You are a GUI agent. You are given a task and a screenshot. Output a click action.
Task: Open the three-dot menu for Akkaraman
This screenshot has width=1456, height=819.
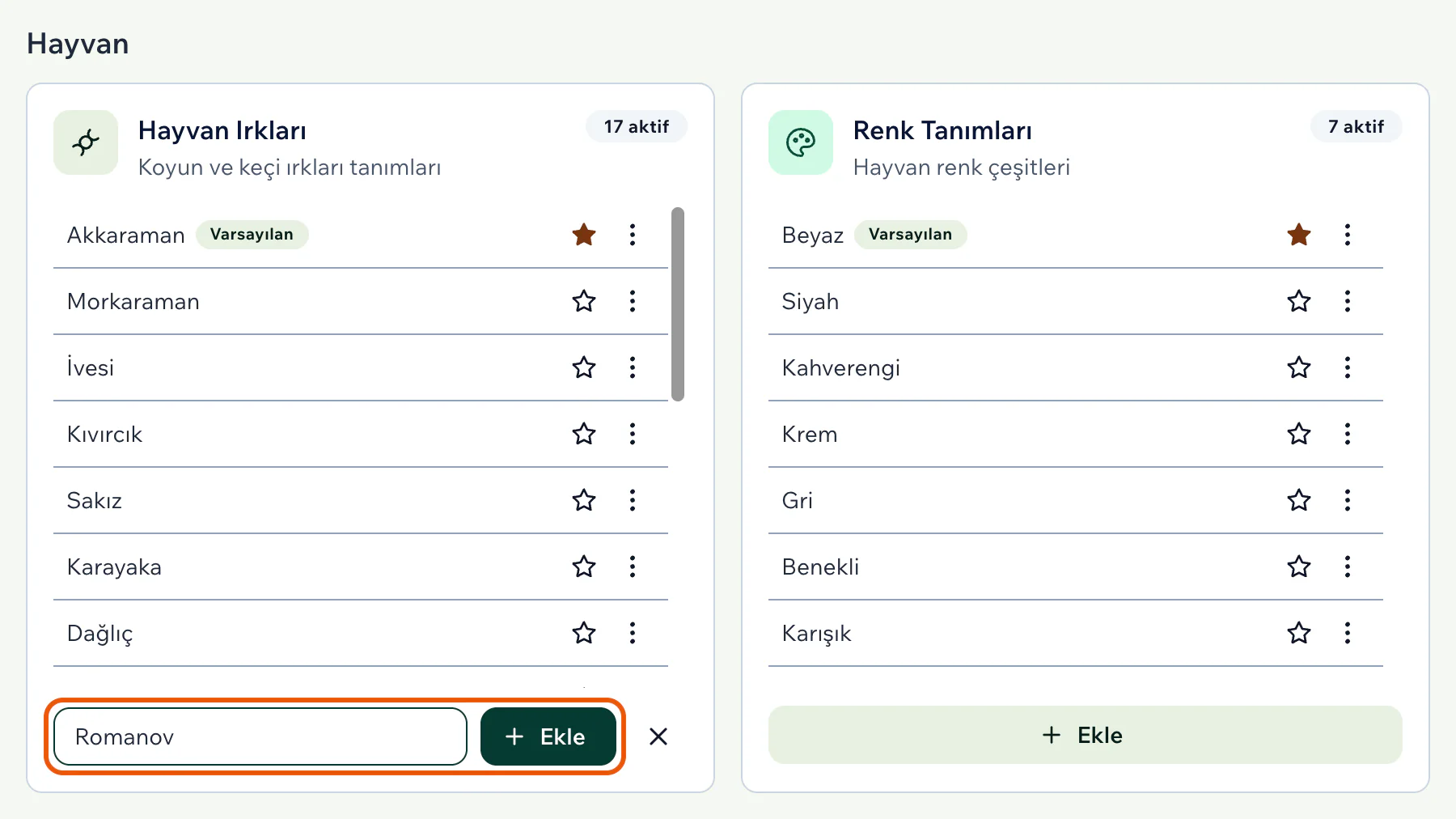633,235
